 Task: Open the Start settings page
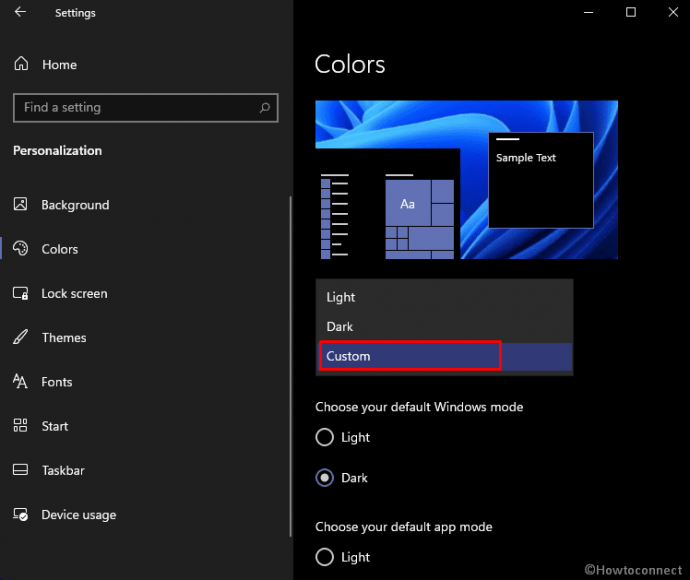tap(145, 426)
